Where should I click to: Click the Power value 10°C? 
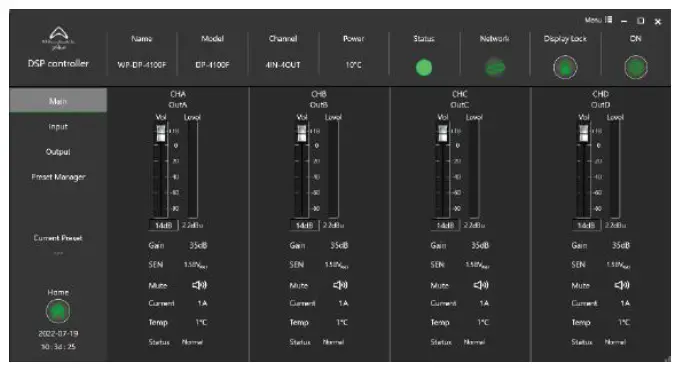tap(353, 65)
